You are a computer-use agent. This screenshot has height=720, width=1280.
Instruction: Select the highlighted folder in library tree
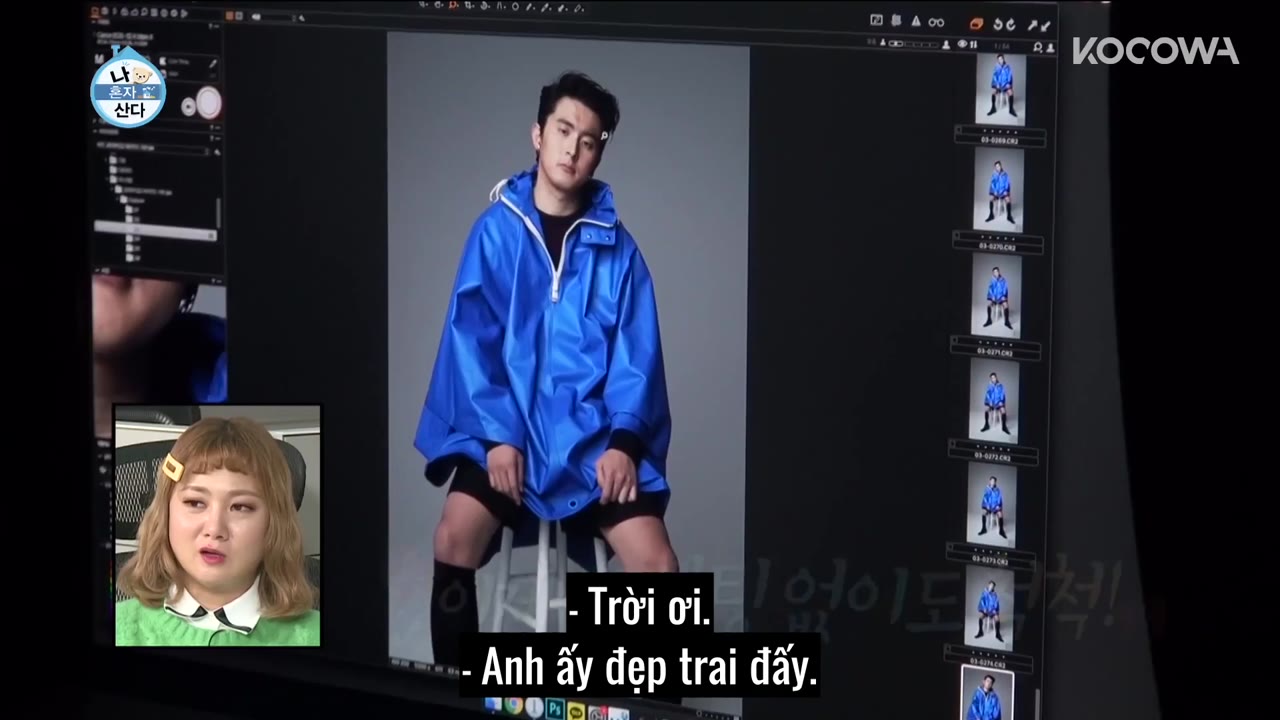point(155,231)
